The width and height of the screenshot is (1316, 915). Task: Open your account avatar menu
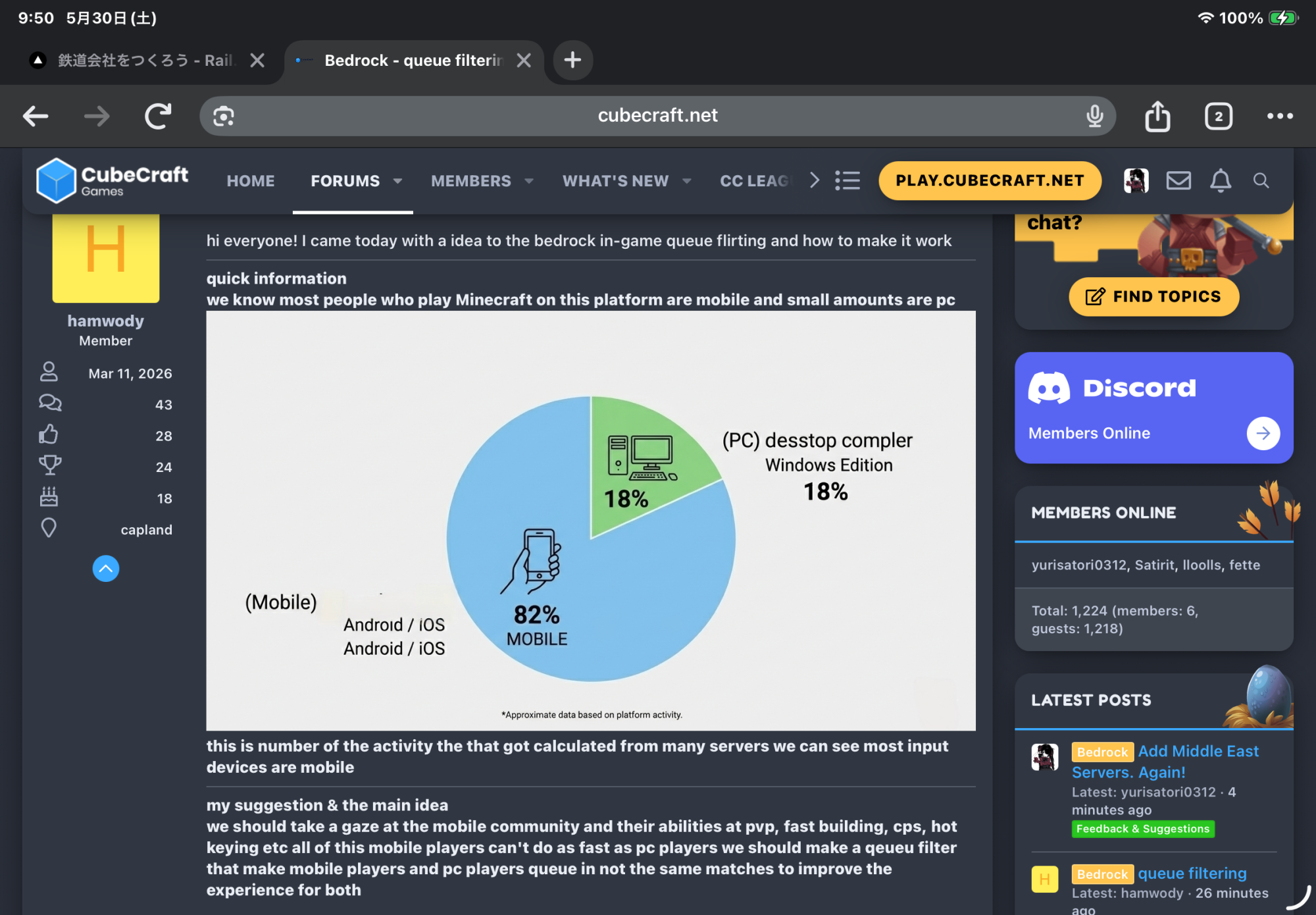(1136, 180)
